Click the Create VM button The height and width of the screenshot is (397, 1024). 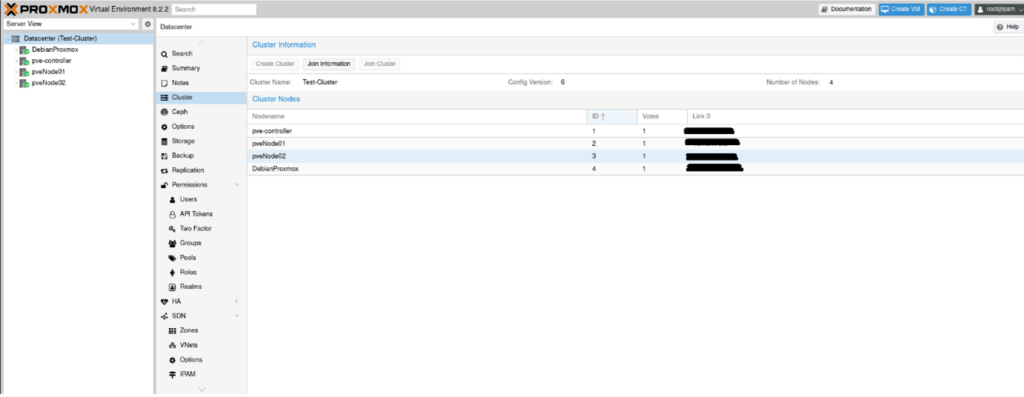(x=901, y=9)
